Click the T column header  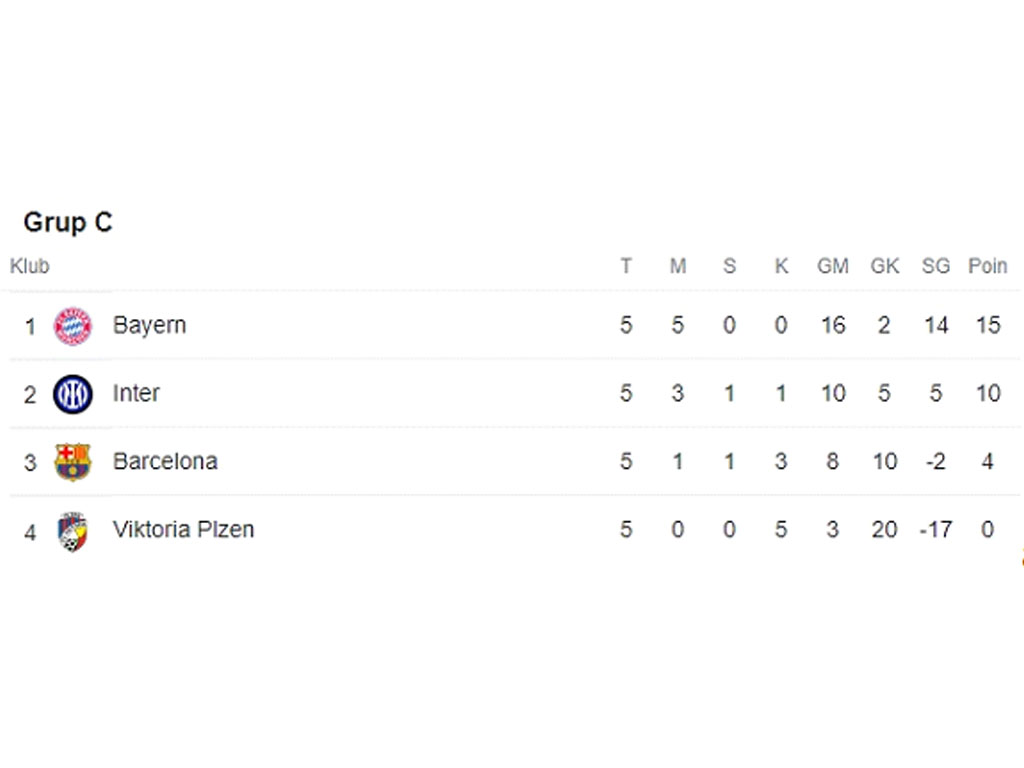626,266
